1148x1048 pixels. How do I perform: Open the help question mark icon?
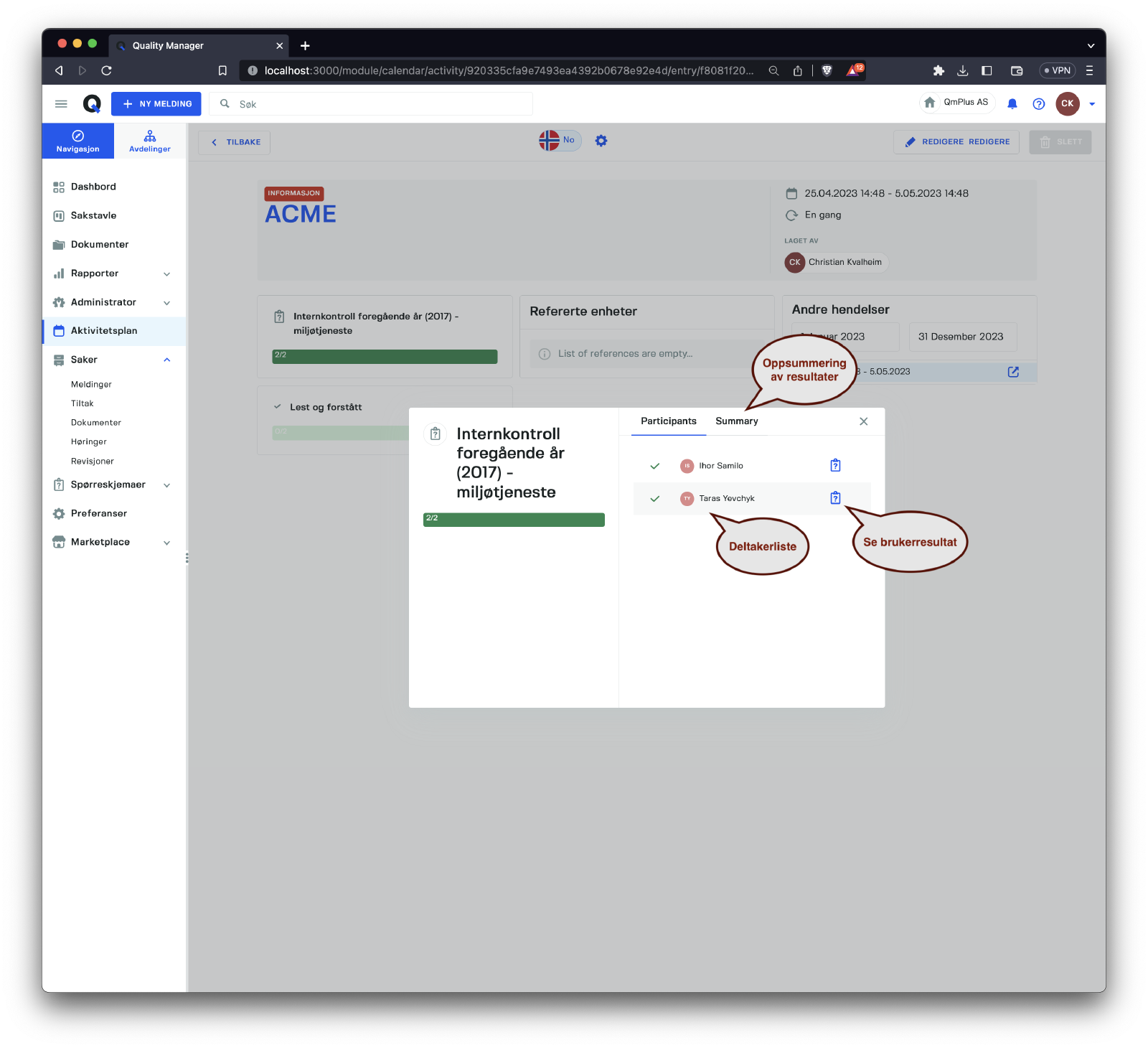coord(1038,104)
